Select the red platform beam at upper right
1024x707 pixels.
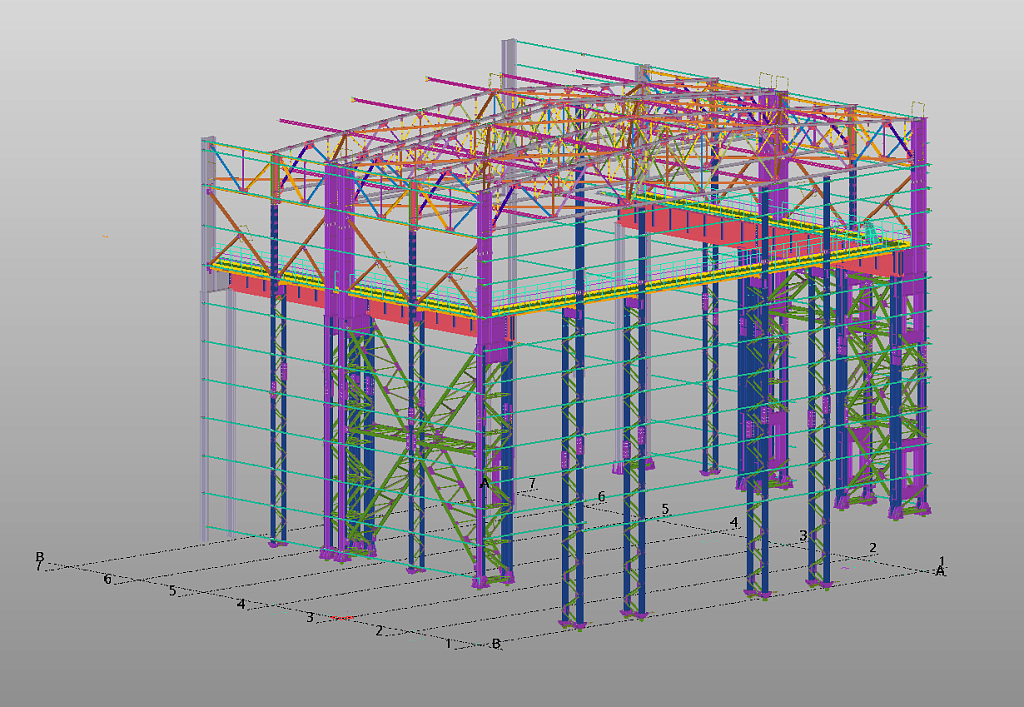click(680, 225)
